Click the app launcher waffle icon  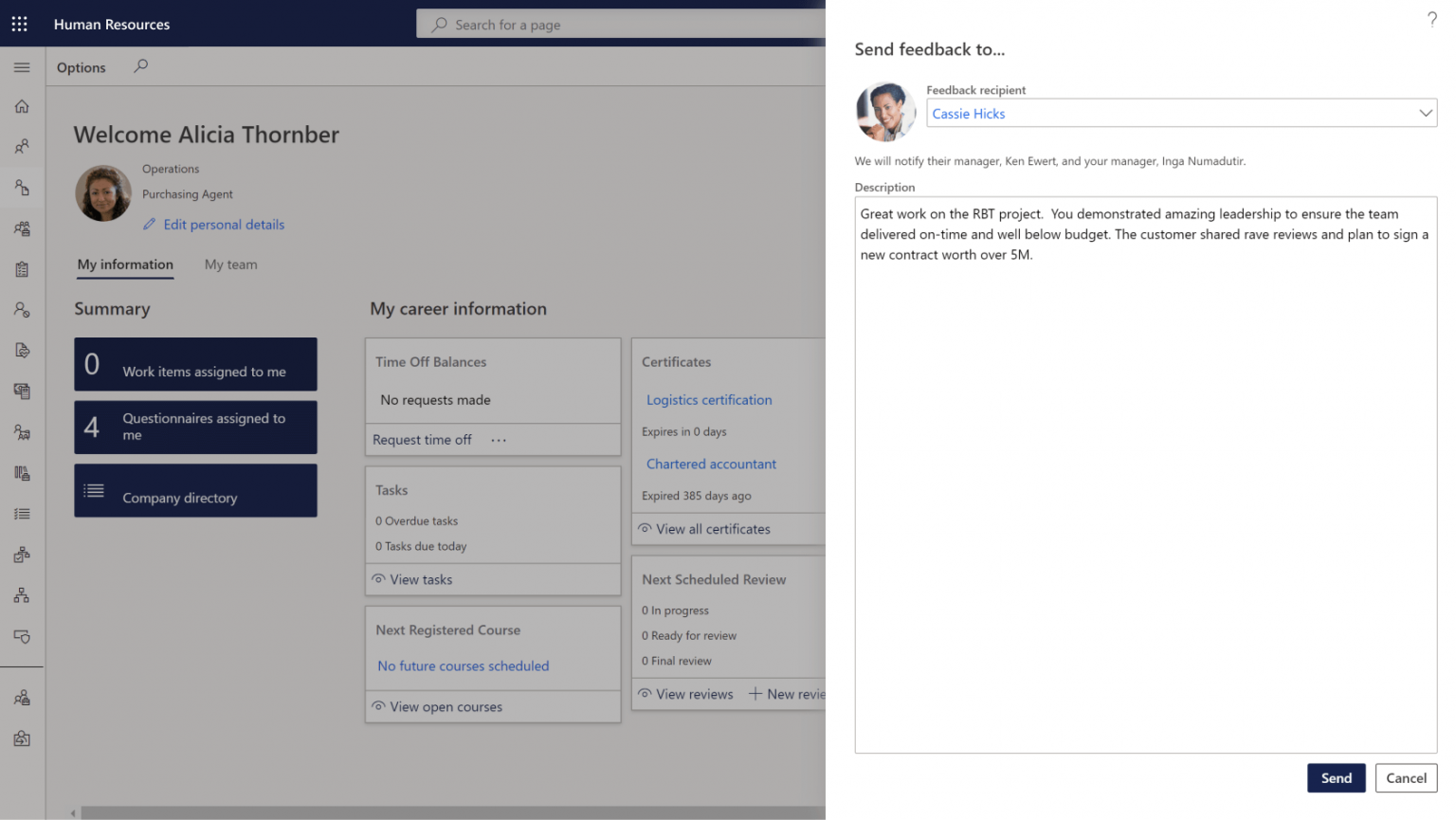(x=19, y=24)
